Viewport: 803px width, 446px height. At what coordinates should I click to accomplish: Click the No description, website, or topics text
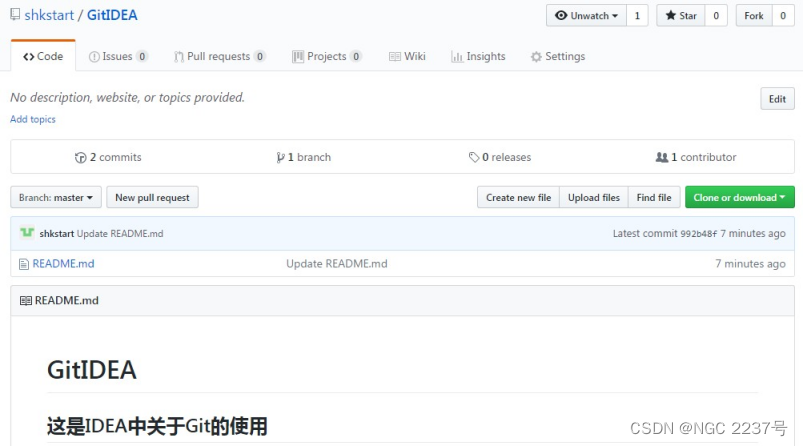(x=128, y=97)
